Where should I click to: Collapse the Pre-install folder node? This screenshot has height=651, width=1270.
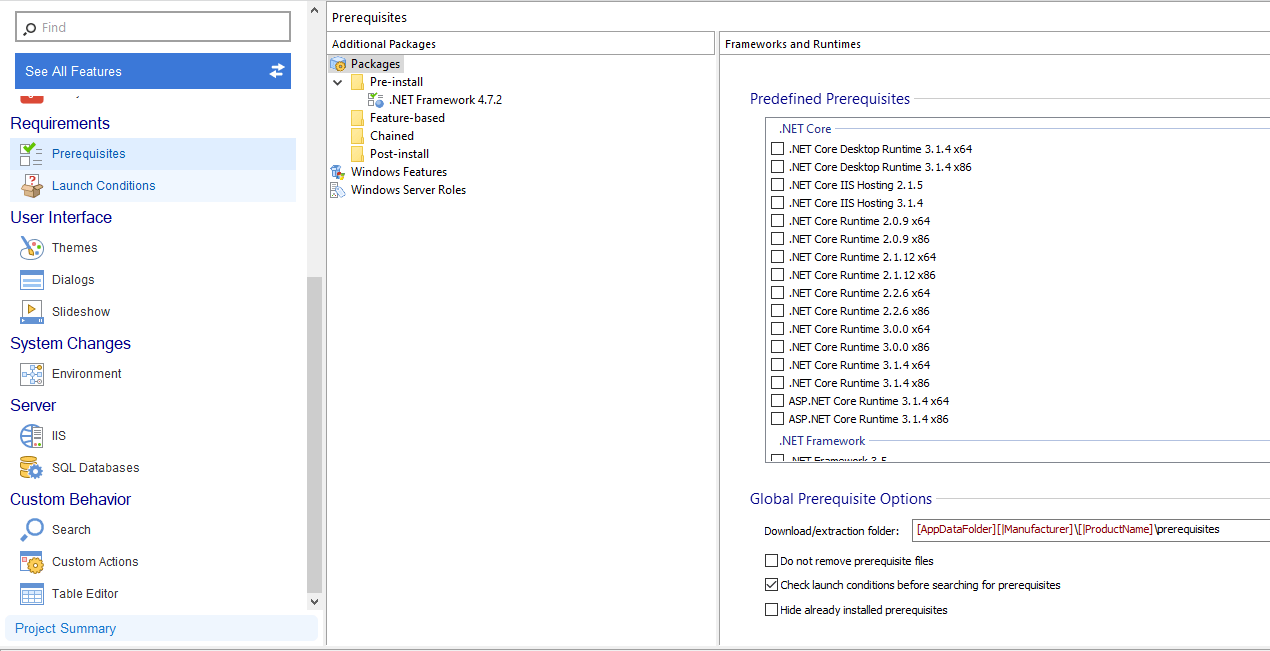[338, 82]
